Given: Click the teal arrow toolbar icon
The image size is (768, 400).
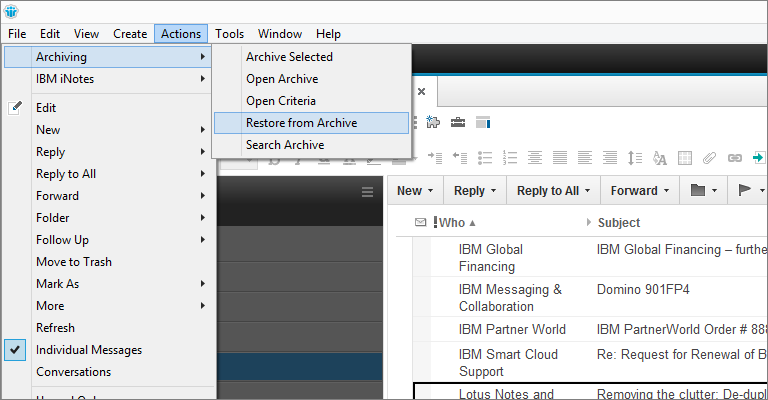Looking at the screenshot, I should coord(759,158).
